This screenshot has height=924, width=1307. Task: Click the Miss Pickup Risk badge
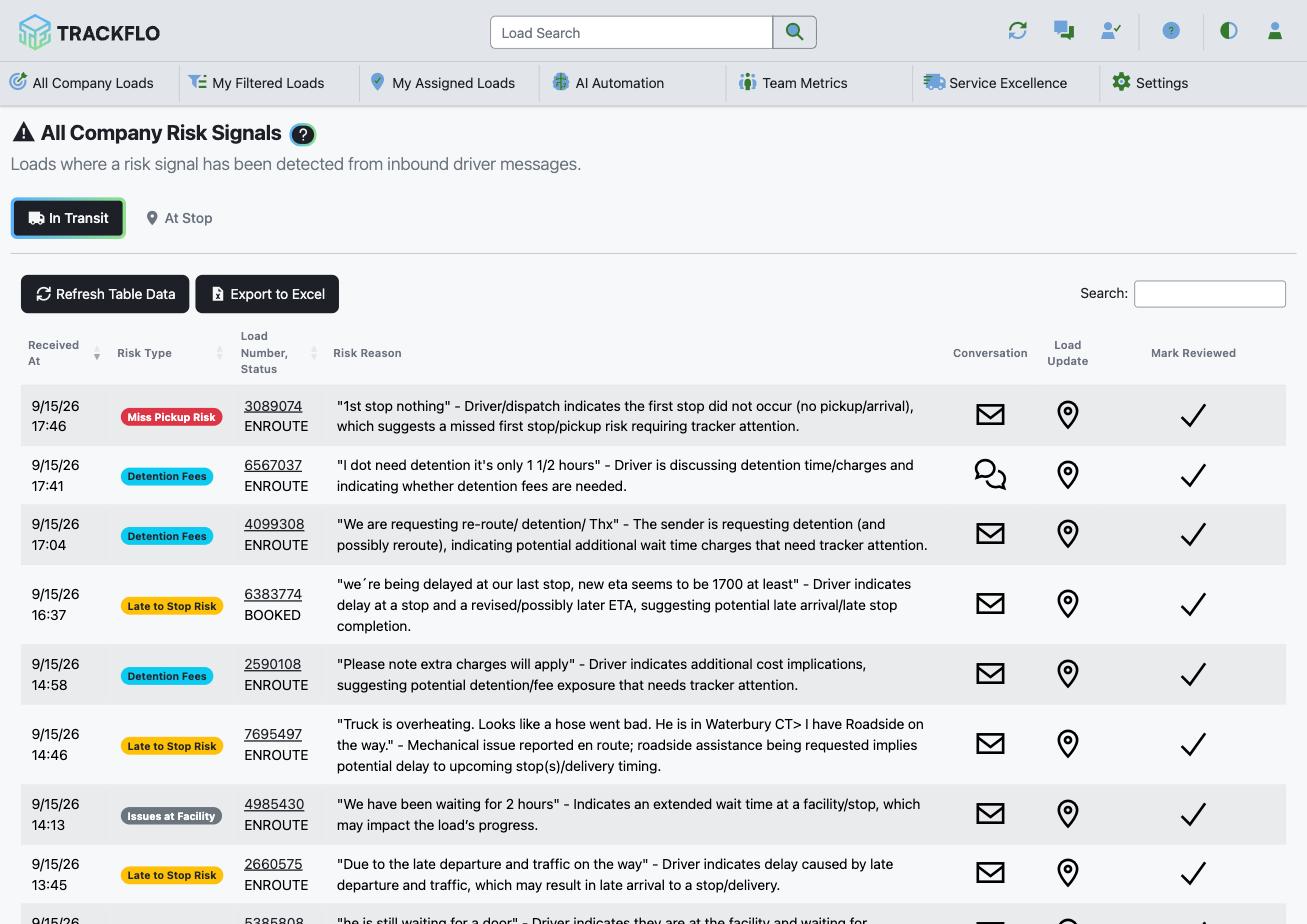(x=171, y=417)
